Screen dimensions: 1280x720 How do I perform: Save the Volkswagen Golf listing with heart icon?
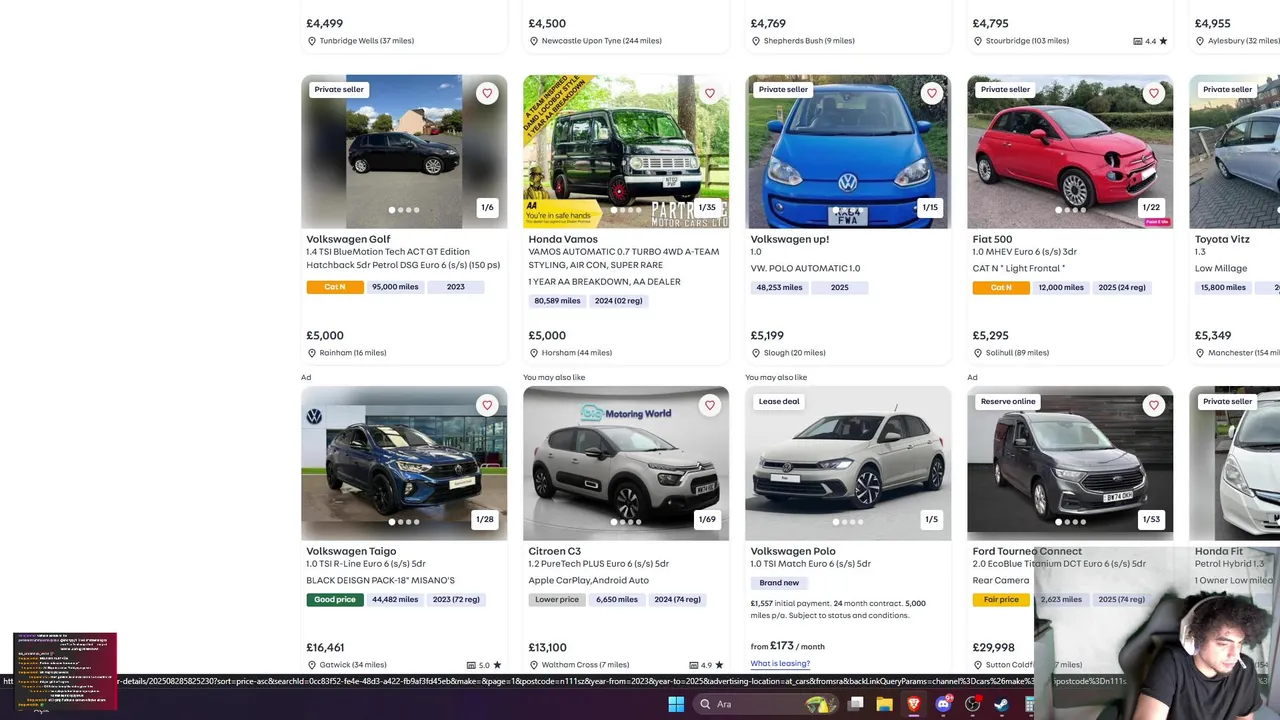click(487, 93)
